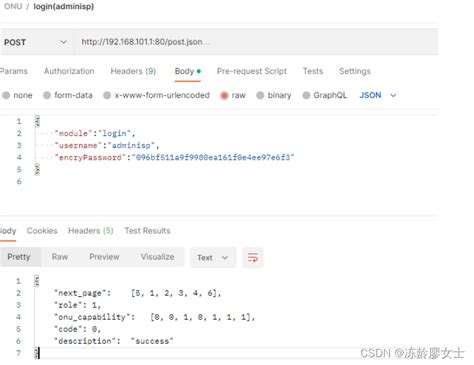This screenshot has width=474, height=365.
Task: Switch response view to Raw
Action: pyautogui.click(x=60, y=257)
